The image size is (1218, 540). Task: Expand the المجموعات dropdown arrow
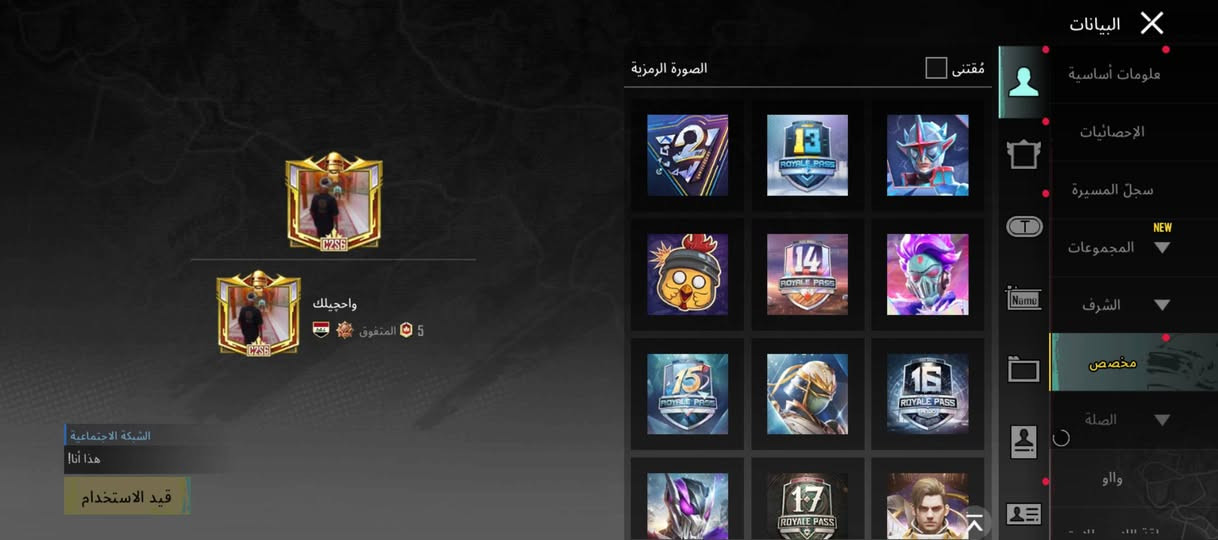click(x=1162, y=247)
